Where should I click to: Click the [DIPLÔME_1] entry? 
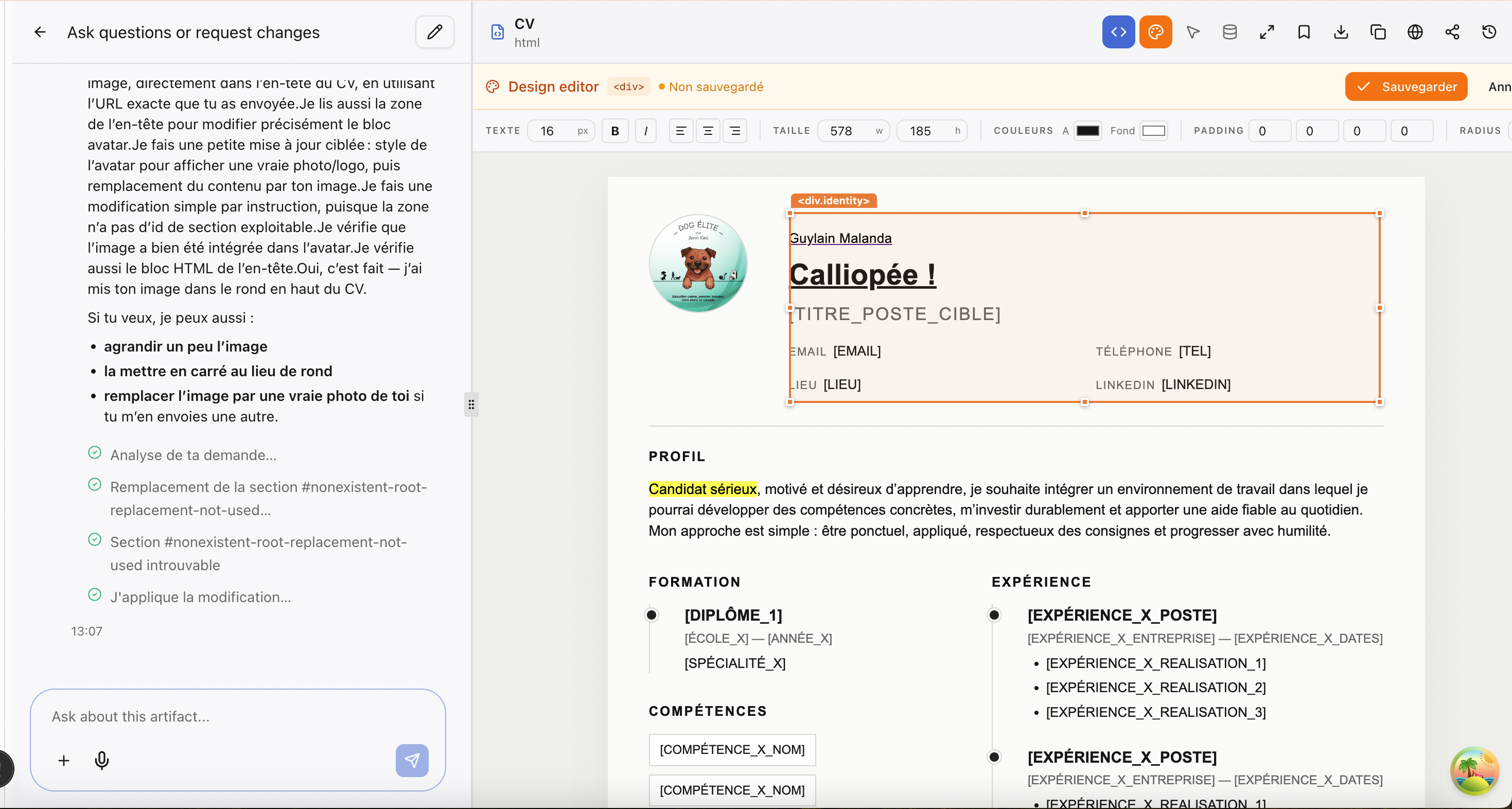pos(733,614)
